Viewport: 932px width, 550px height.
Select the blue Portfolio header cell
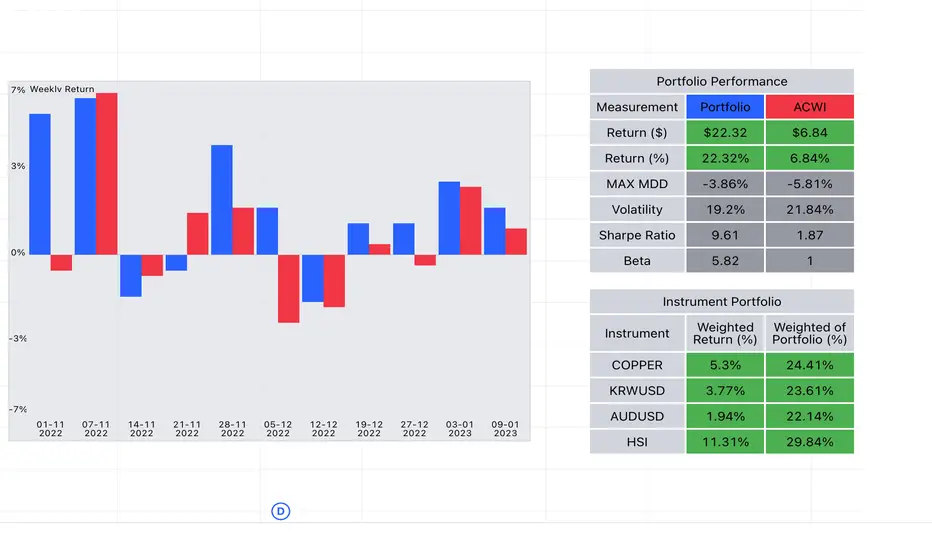[725, 107]
